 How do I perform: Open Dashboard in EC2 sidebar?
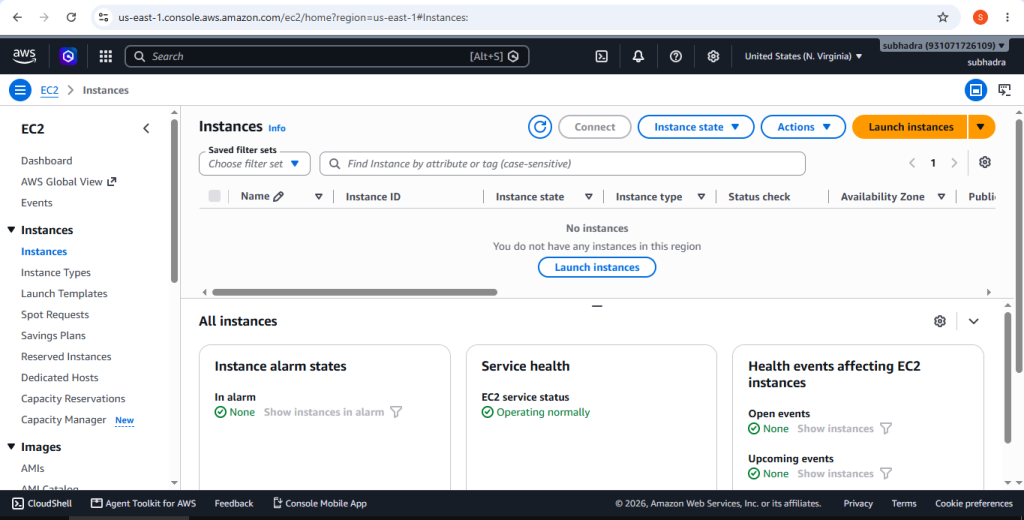pos(46,161)
